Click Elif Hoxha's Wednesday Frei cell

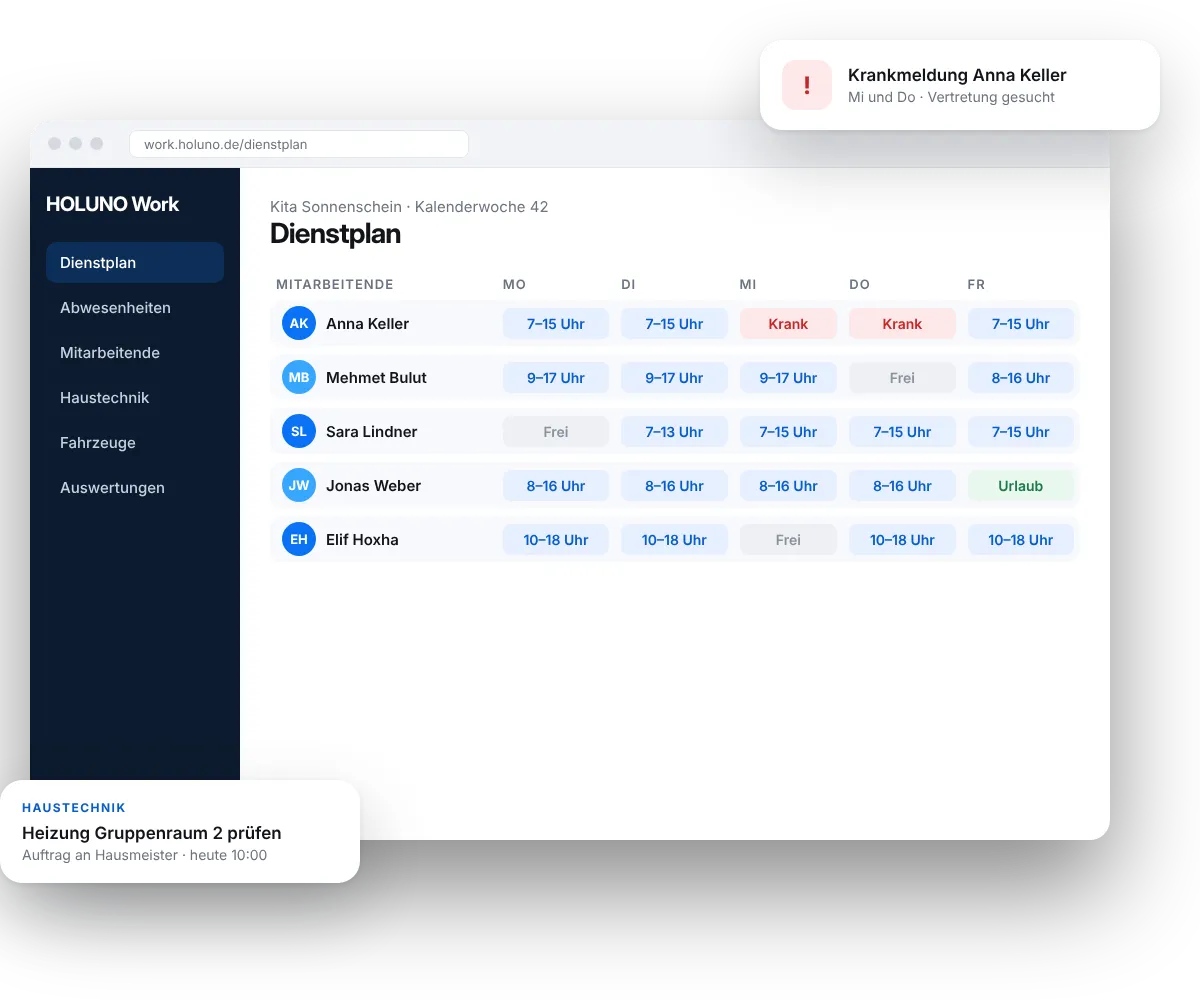788,540
